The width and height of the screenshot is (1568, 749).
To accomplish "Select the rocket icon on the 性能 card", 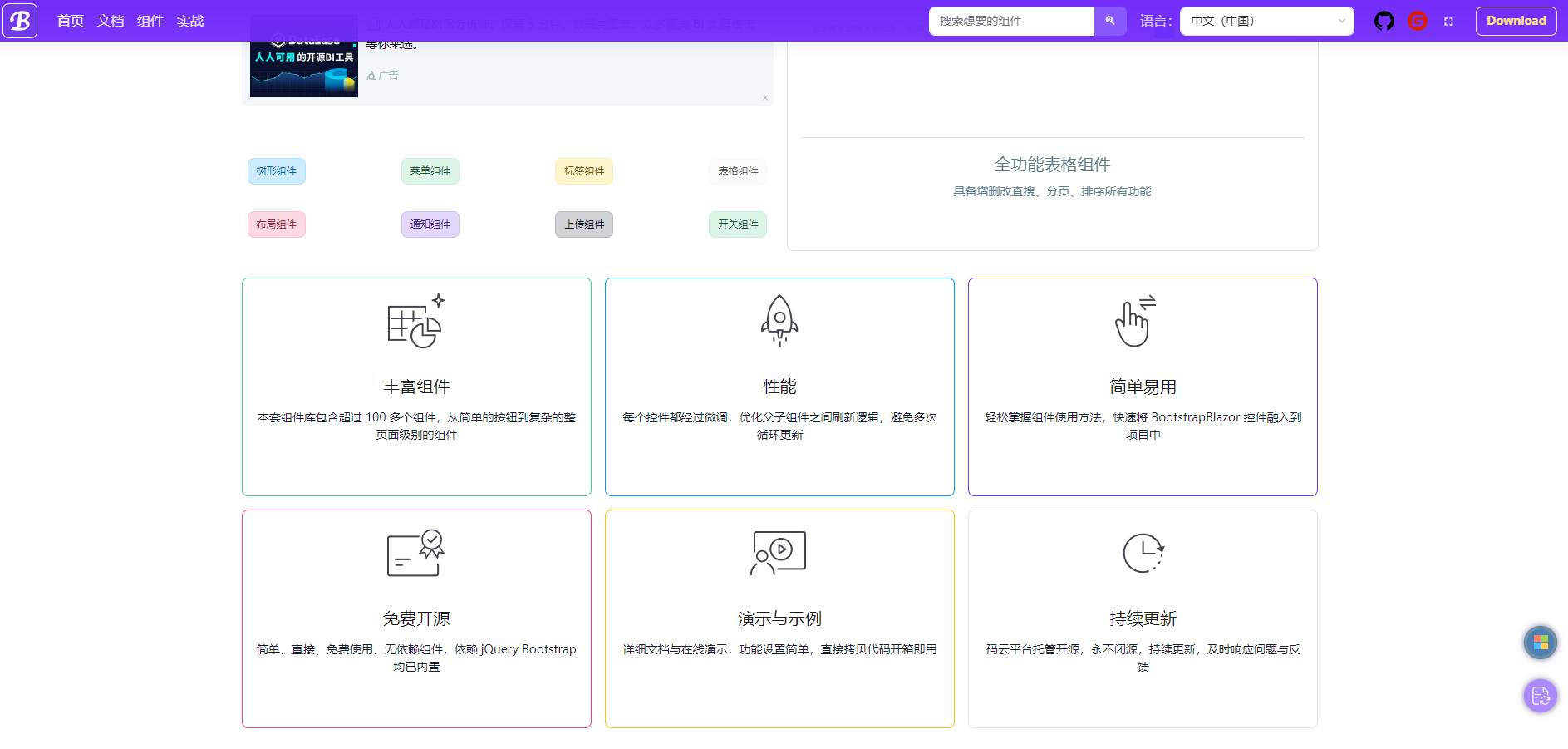I will [779, 319].
